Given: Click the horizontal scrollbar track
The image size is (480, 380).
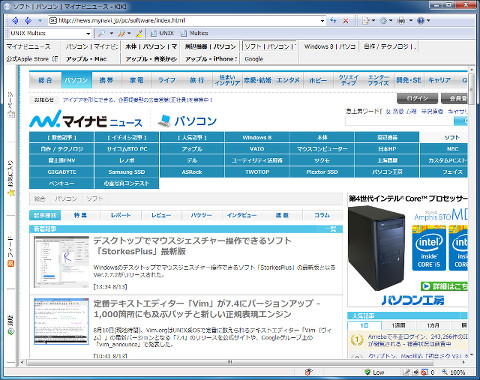Looking at the screenshot, I should [x=243, y=362].
